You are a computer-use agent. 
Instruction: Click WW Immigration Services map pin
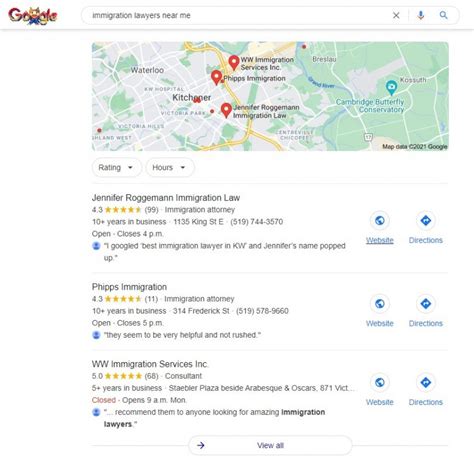(x=234, y=62)
